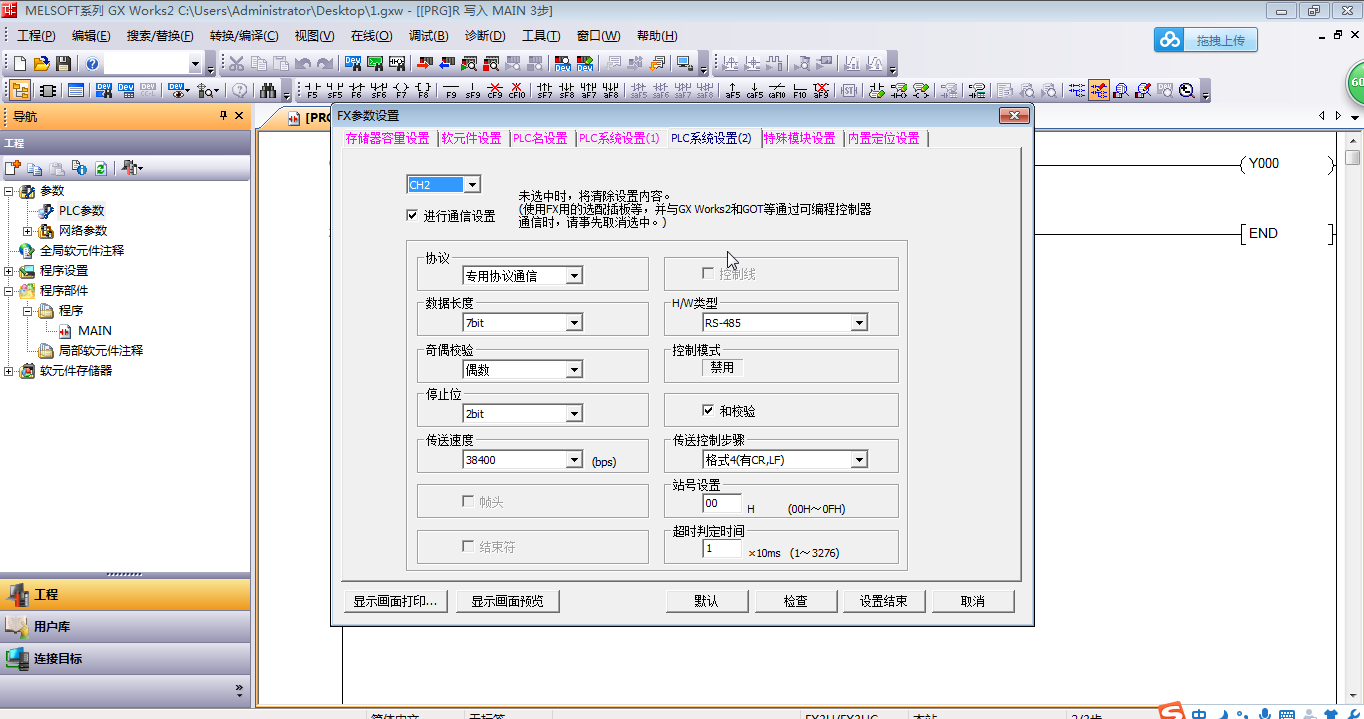Open project using the folder icon
This screenshot has width=1364, height=719.
tap(41, 64)
